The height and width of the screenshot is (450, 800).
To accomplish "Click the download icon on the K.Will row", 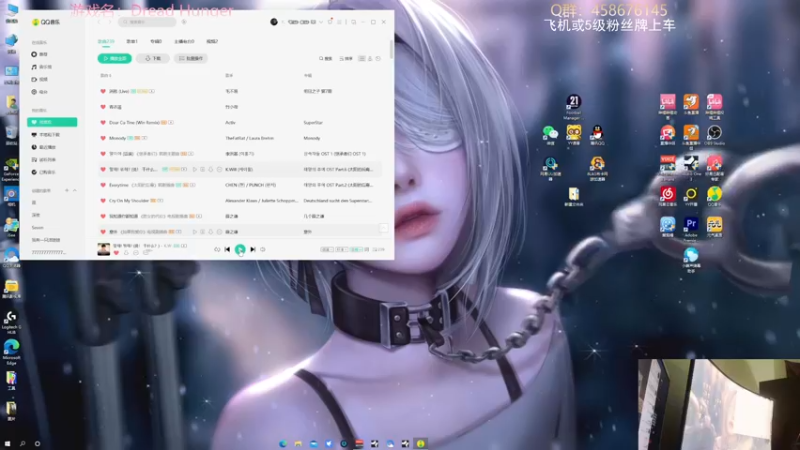I will (x=211, y=169).
